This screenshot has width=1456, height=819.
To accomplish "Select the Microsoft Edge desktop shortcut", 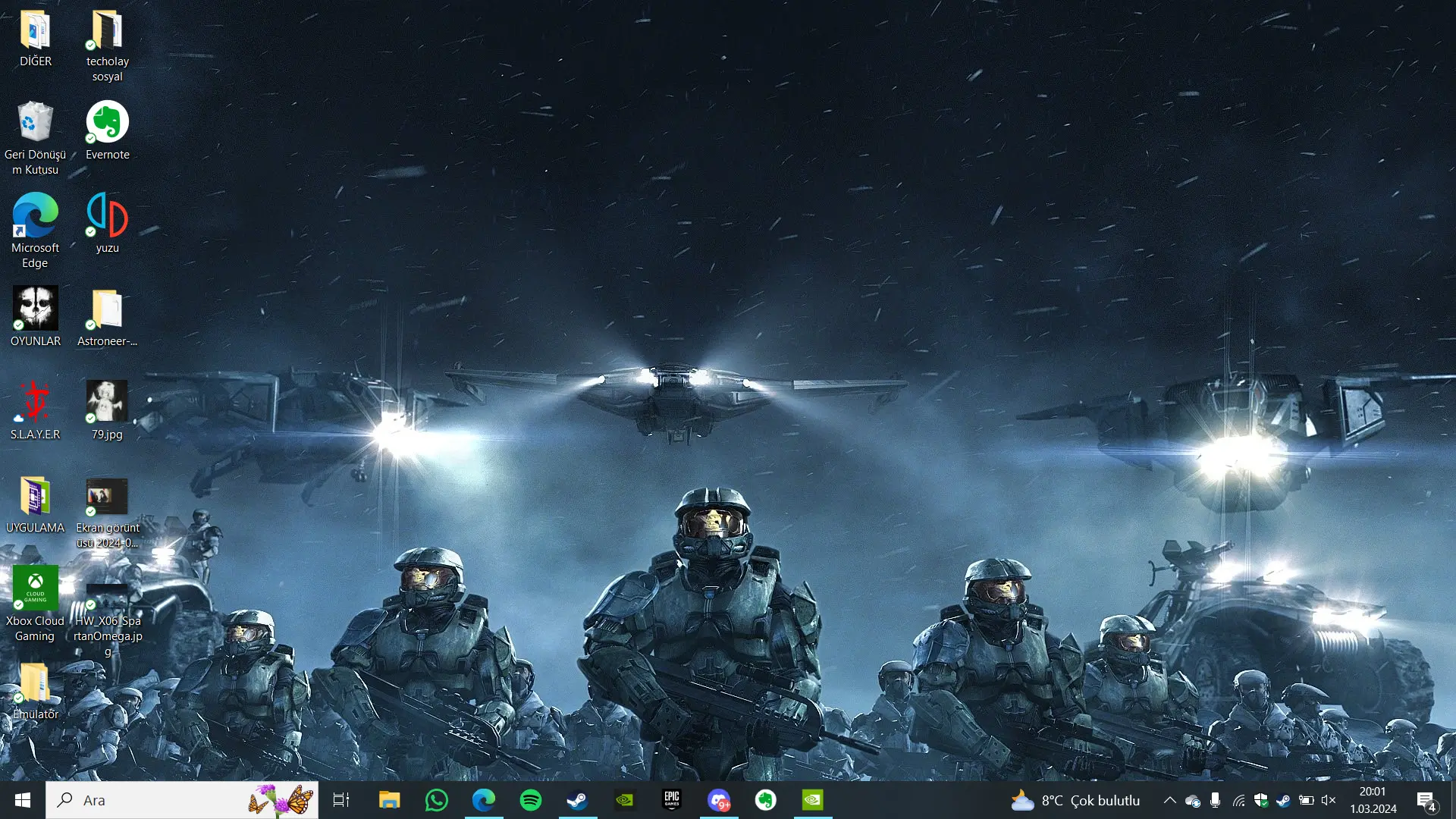I will 35,231.
